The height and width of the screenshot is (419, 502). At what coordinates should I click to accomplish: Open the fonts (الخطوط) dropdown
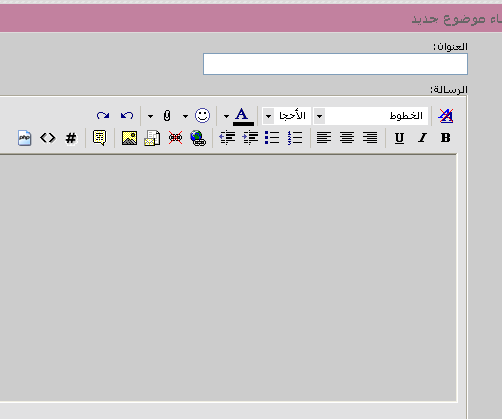tap(371, 116)
